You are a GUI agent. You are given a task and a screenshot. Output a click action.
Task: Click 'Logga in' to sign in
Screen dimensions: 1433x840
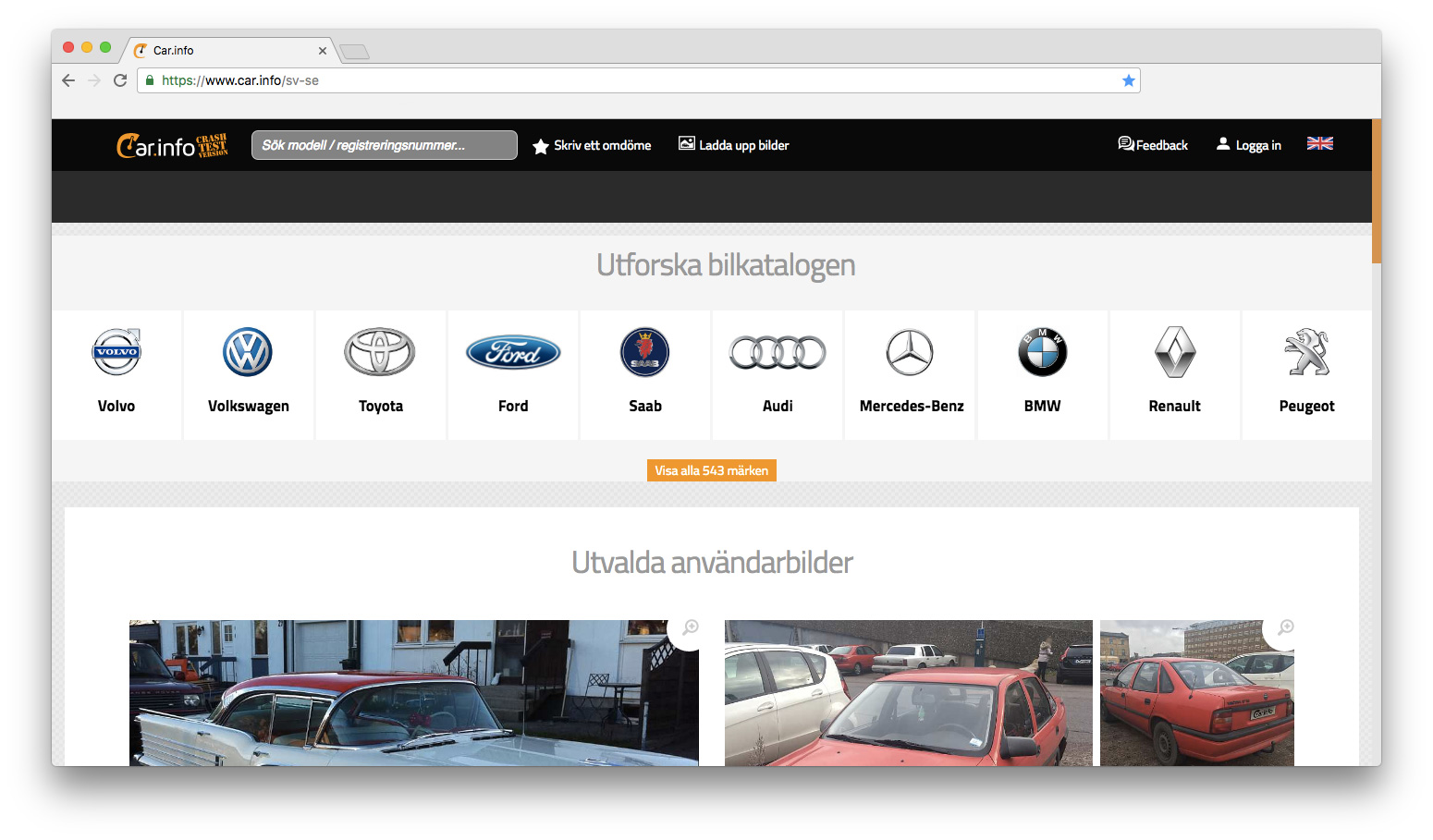[1249, 145]
